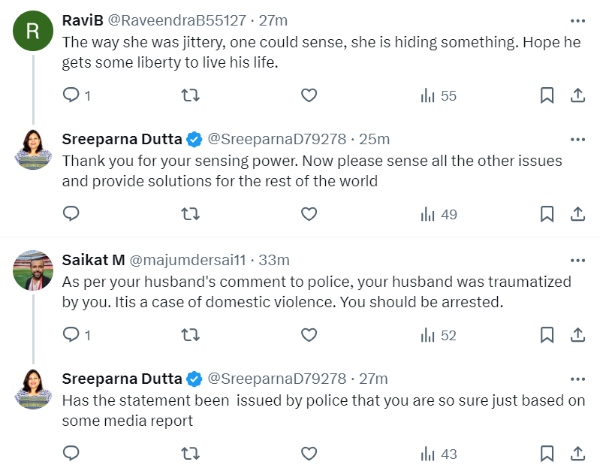This screenshot has height=474, width=600.
Task: Reply to RaviB's jittery comment
Action: click(x=71, y=96)
